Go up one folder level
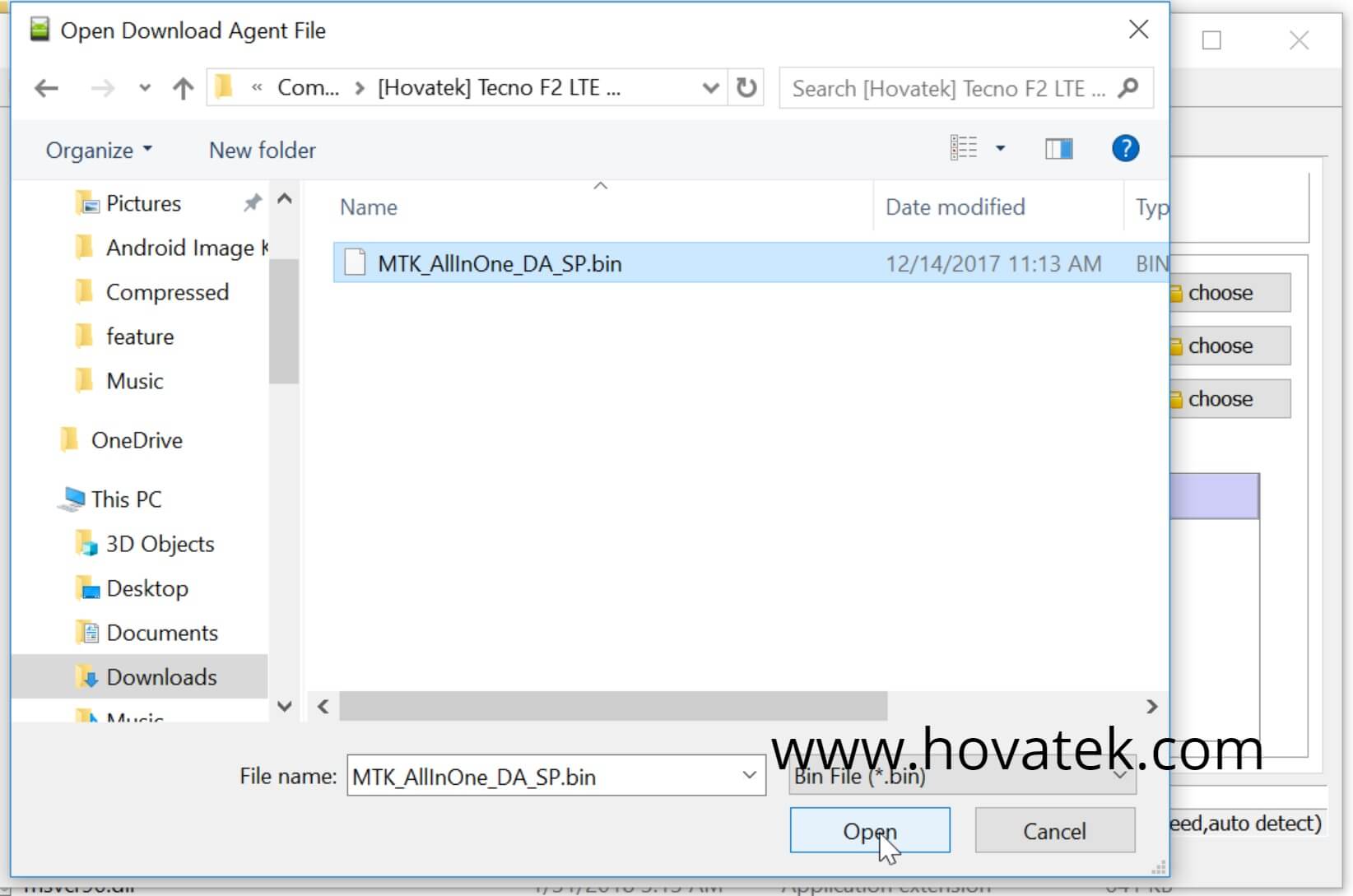Screen dimensions: 1353x896 pos(182,88)
